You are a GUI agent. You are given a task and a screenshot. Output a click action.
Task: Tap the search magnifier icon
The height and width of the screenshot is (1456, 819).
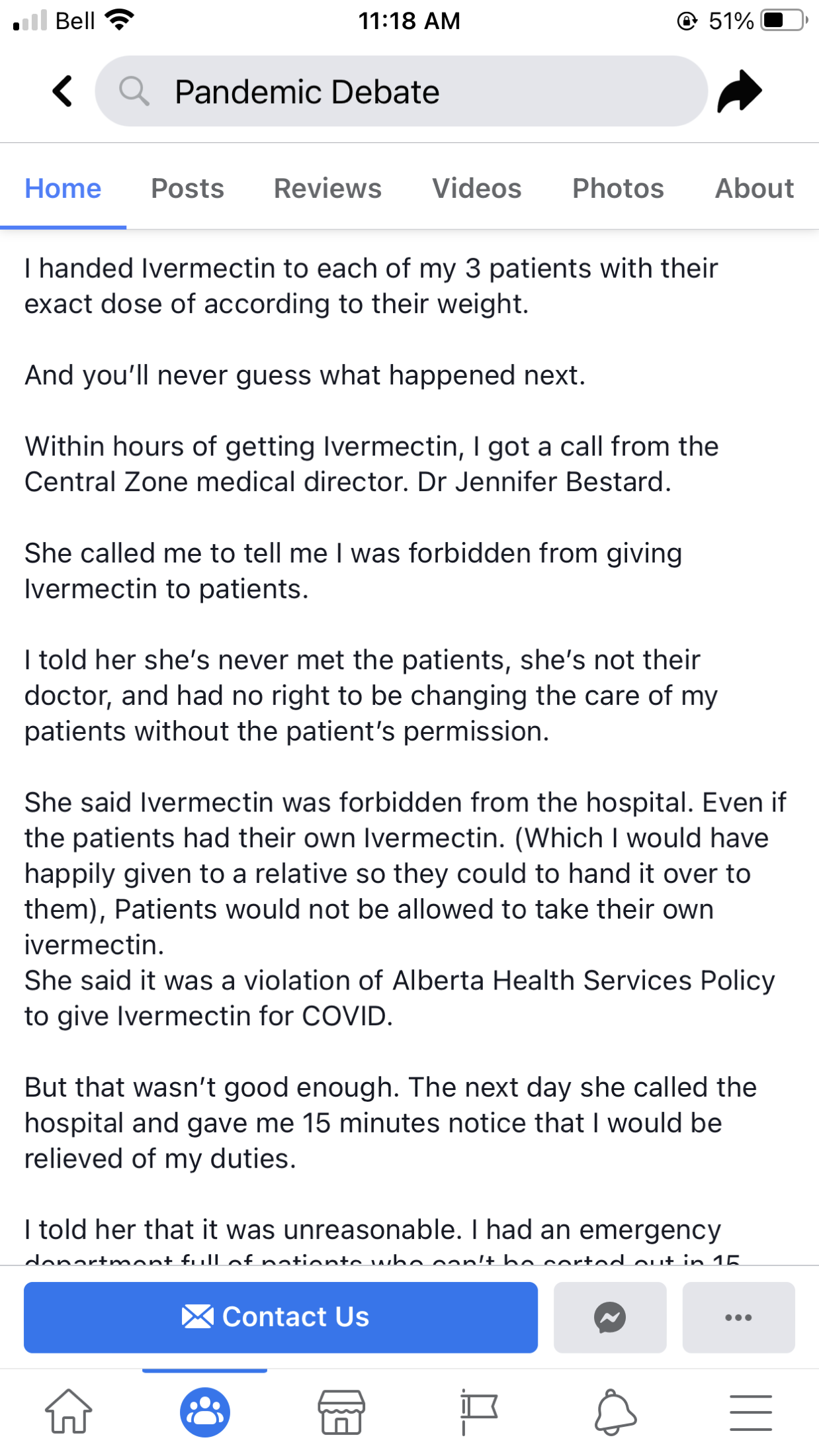(134, 91)
